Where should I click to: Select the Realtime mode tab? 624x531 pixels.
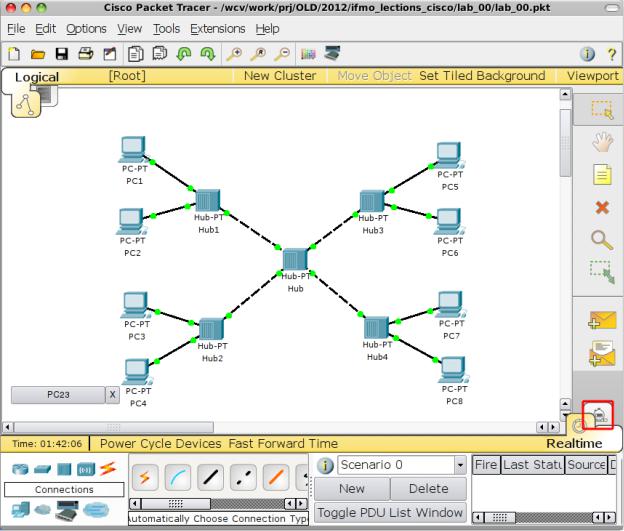click(574, 443)
